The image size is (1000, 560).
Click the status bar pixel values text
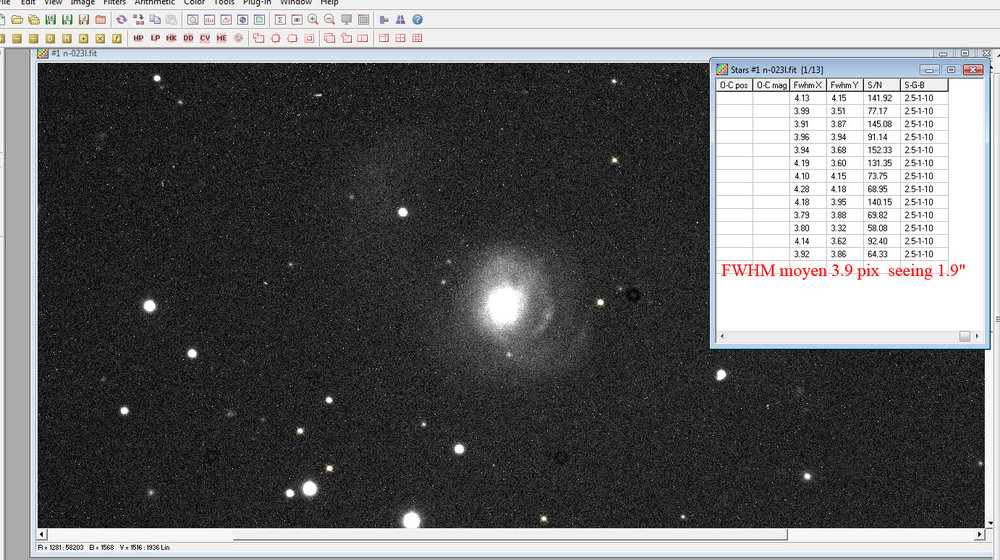[x=104, y=547]
